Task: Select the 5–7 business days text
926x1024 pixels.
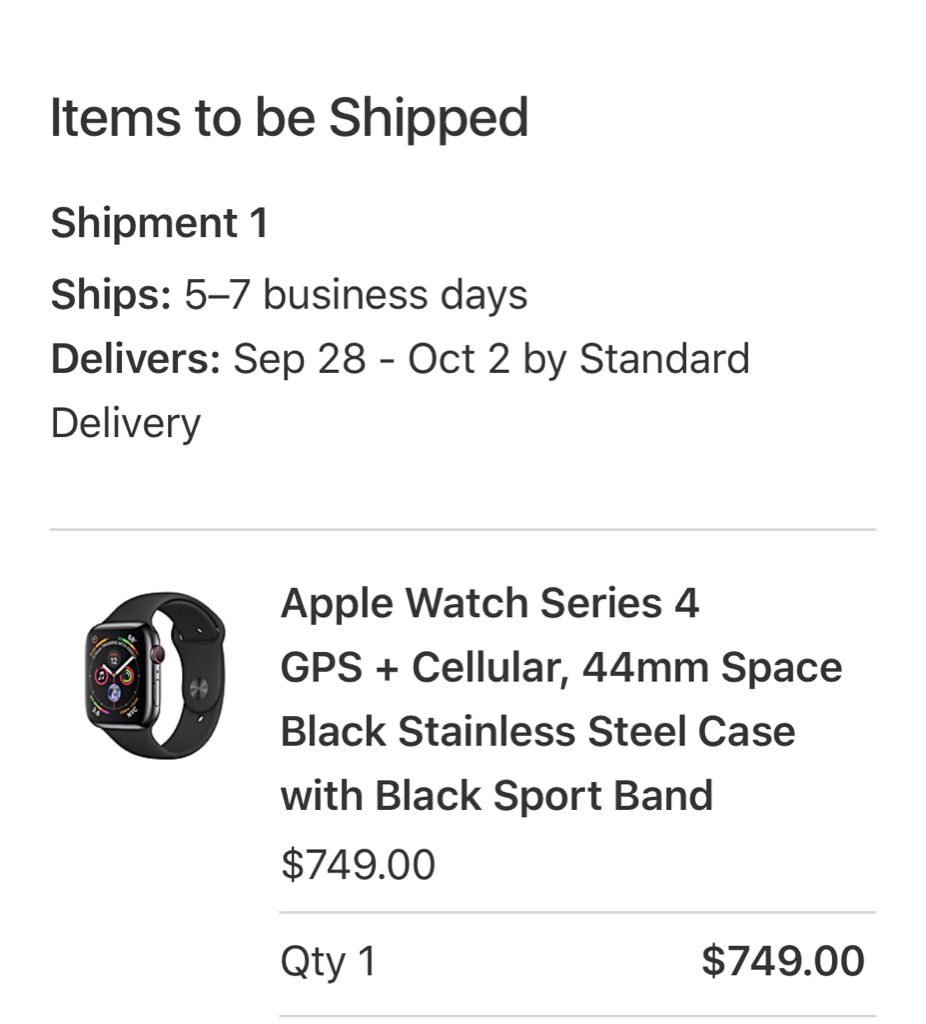Action: click(356, 295)
